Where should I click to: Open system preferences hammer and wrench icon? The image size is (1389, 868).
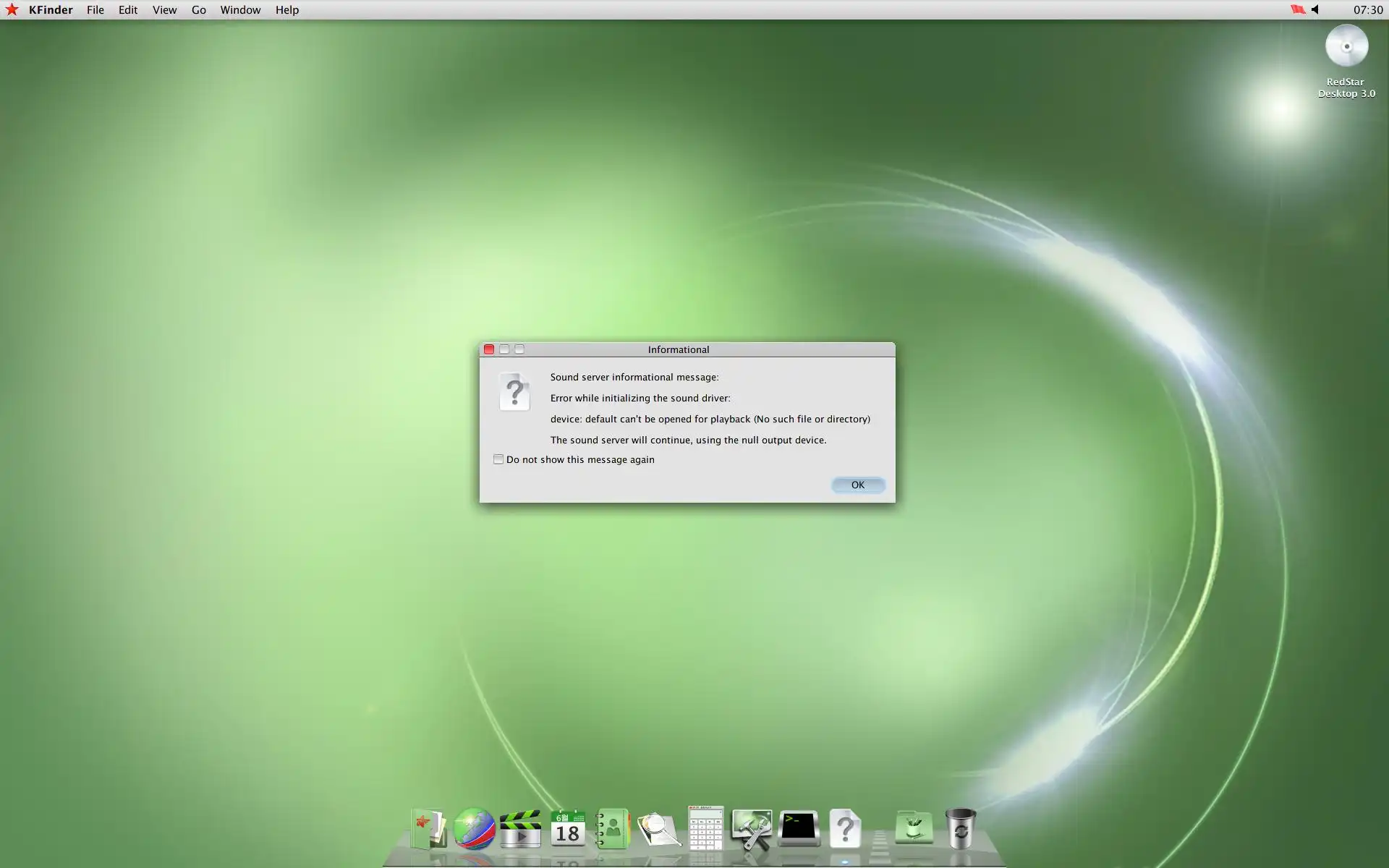(x=752, y=829)
